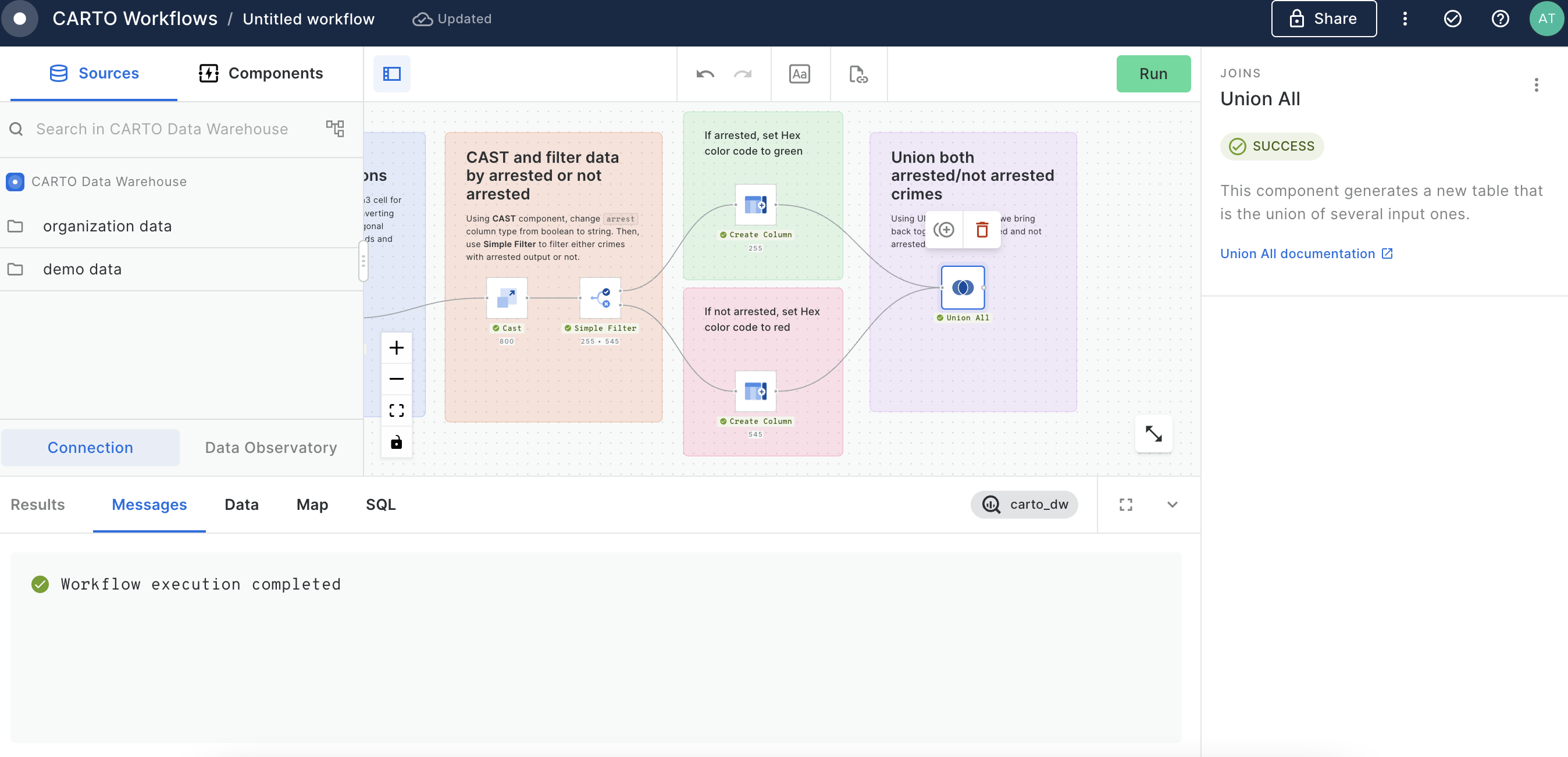Click the CARTO home logo icon
Image resolution: width=1568 pixels, height=757 pixels.
coord(19,18)
